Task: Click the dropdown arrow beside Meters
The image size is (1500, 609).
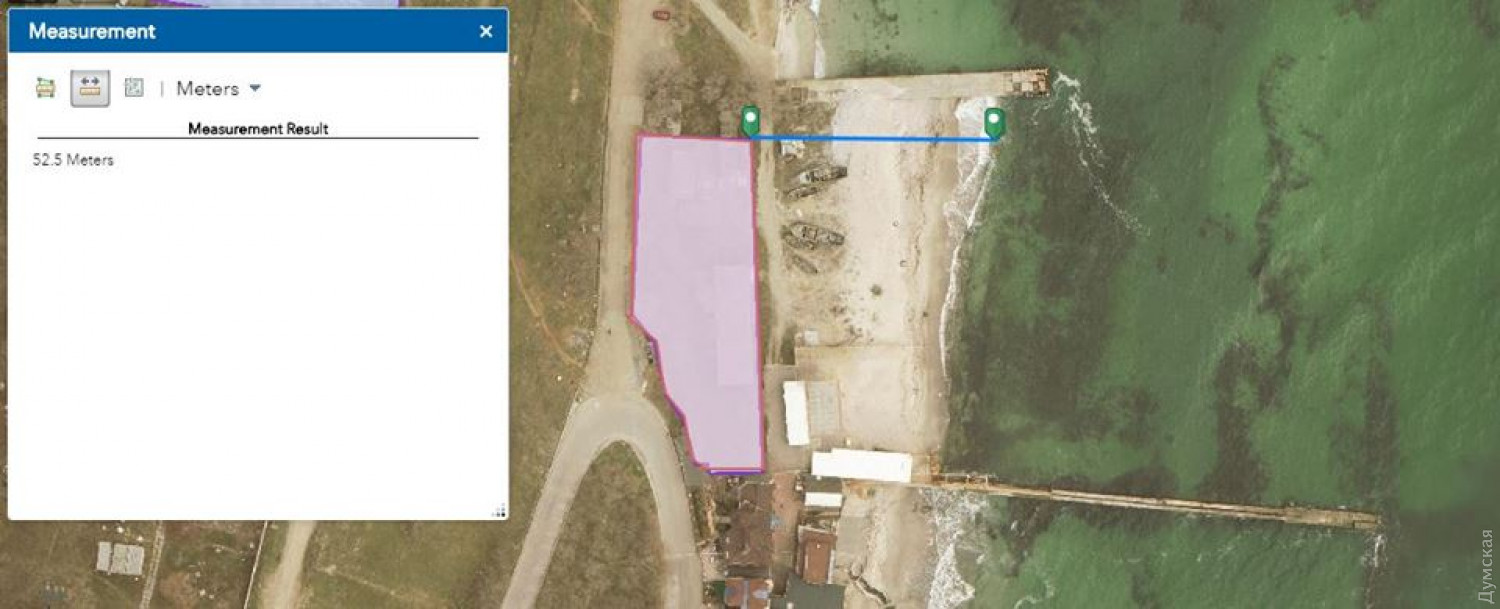Action: [255, 88]
